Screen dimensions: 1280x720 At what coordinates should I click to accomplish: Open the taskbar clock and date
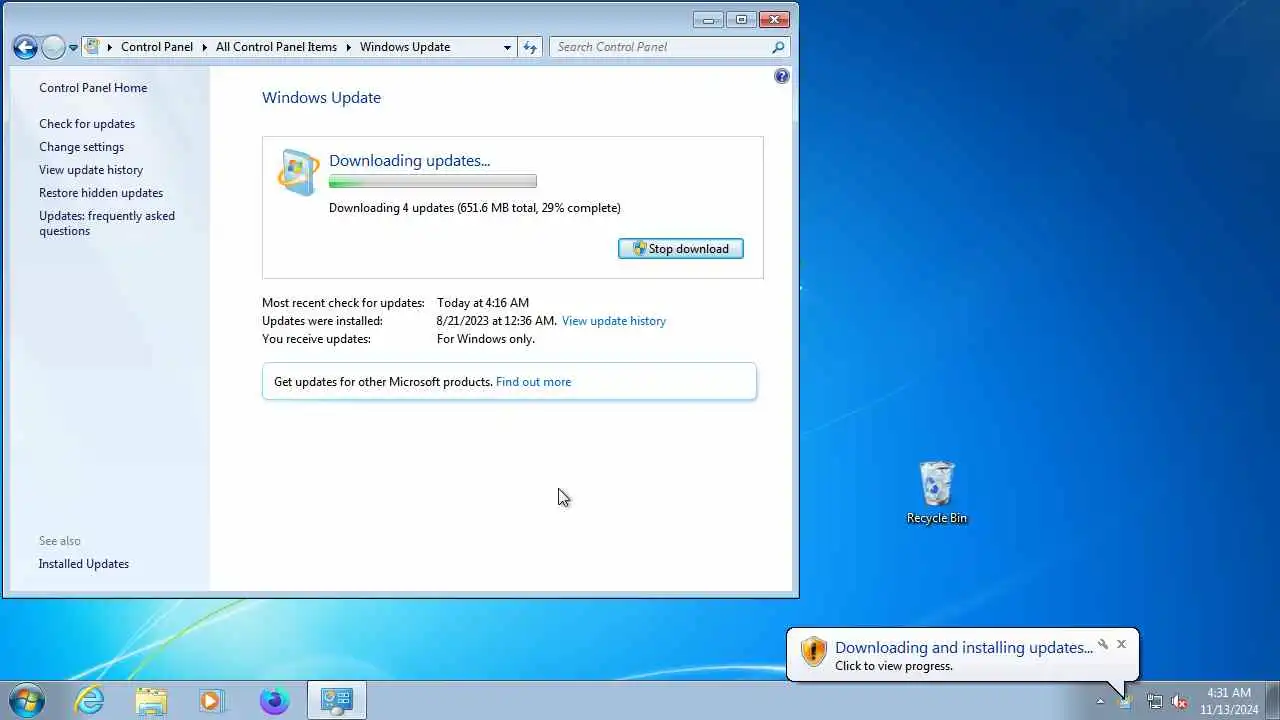[x=1229, y=701]
